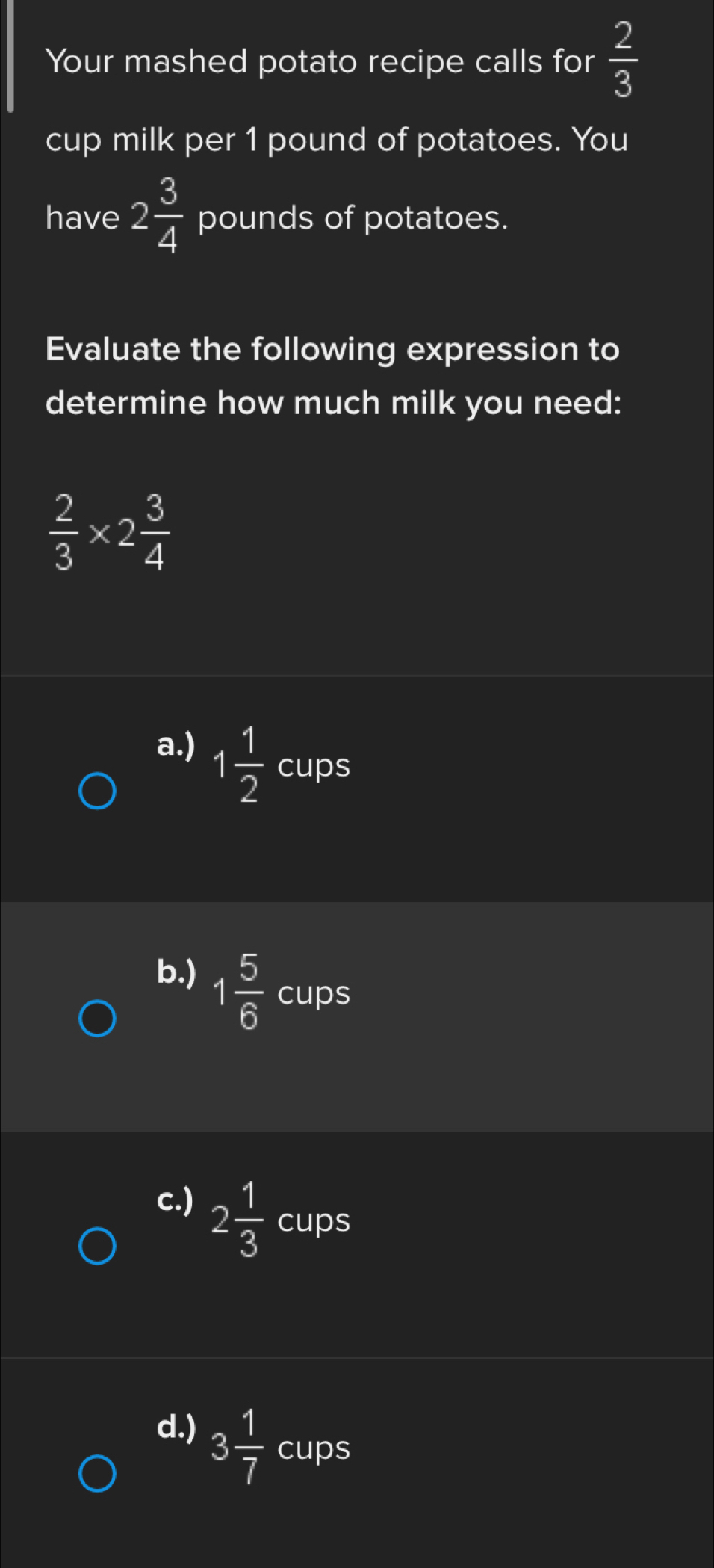714x1568 pixels.
Task: Click 'determine how much milk you need:' text
Action: pos(334,404)
